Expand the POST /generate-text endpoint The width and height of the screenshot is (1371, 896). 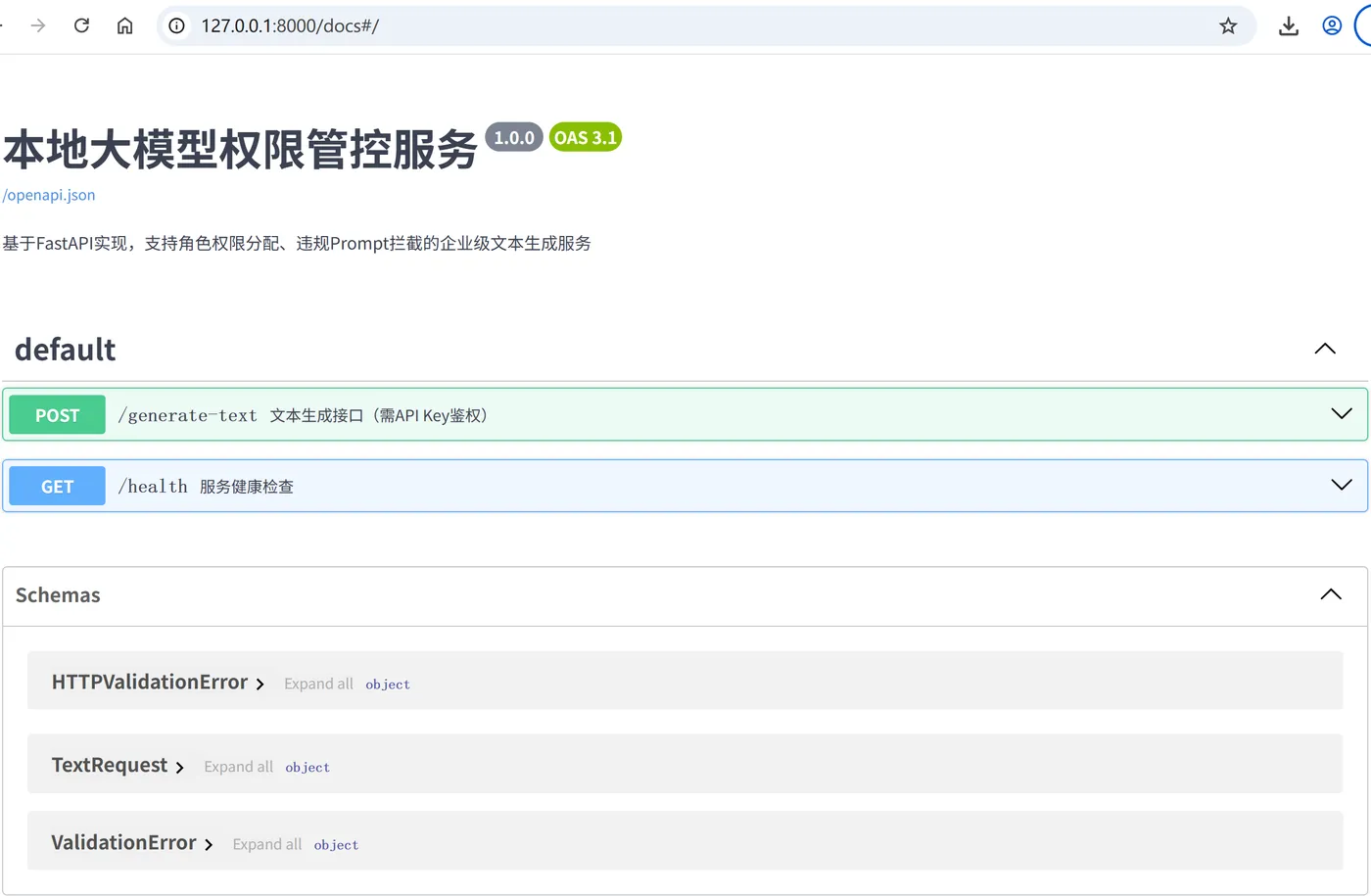pos(1341,413)
